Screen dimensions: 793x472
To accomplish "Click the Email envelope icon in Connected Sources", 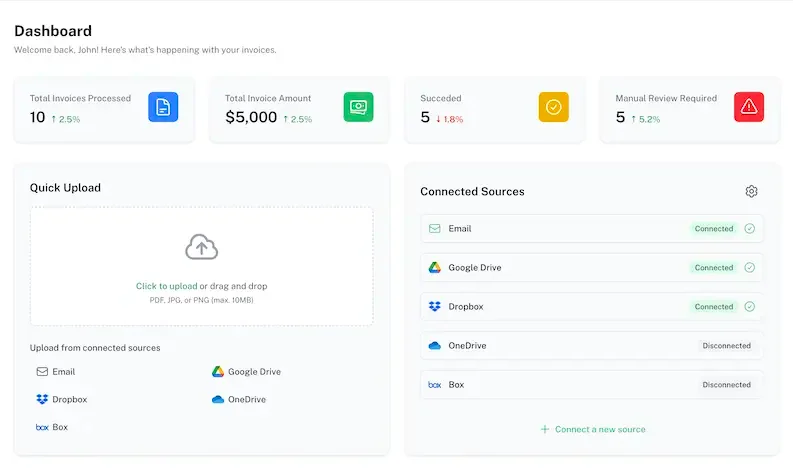I will (x=434, y=229).
